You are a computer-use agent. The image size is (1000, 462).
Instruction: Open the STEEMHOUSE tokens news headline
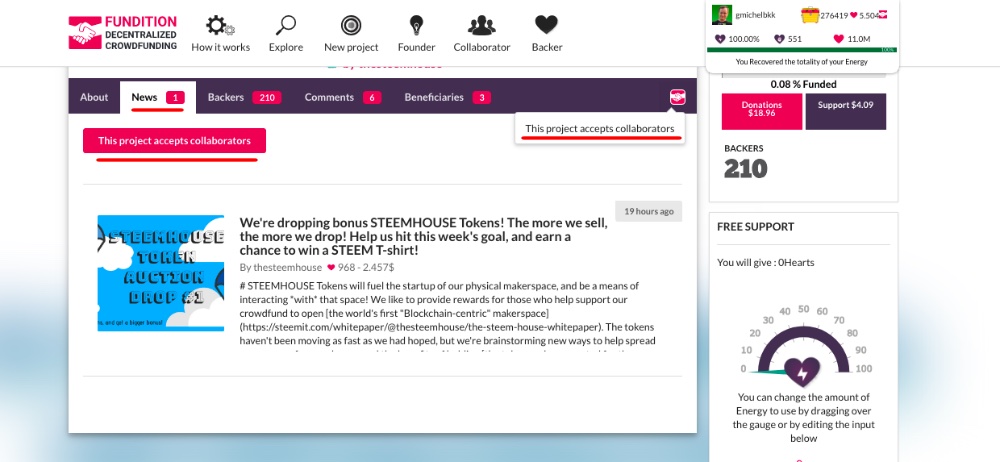pyautogui.click(x=423, y=237)
